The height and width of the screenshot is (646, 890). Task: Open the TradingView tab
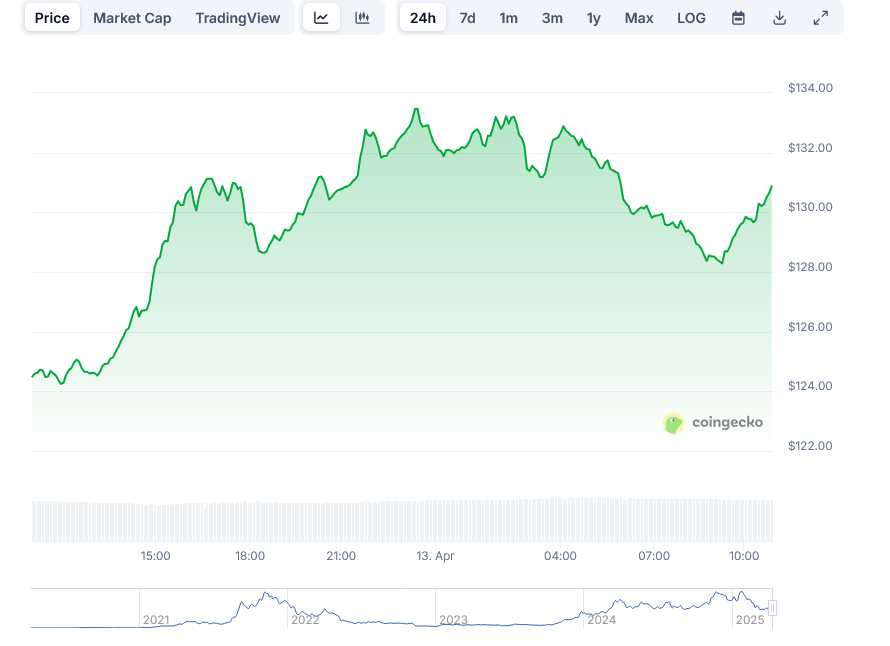tap(238, 18)
